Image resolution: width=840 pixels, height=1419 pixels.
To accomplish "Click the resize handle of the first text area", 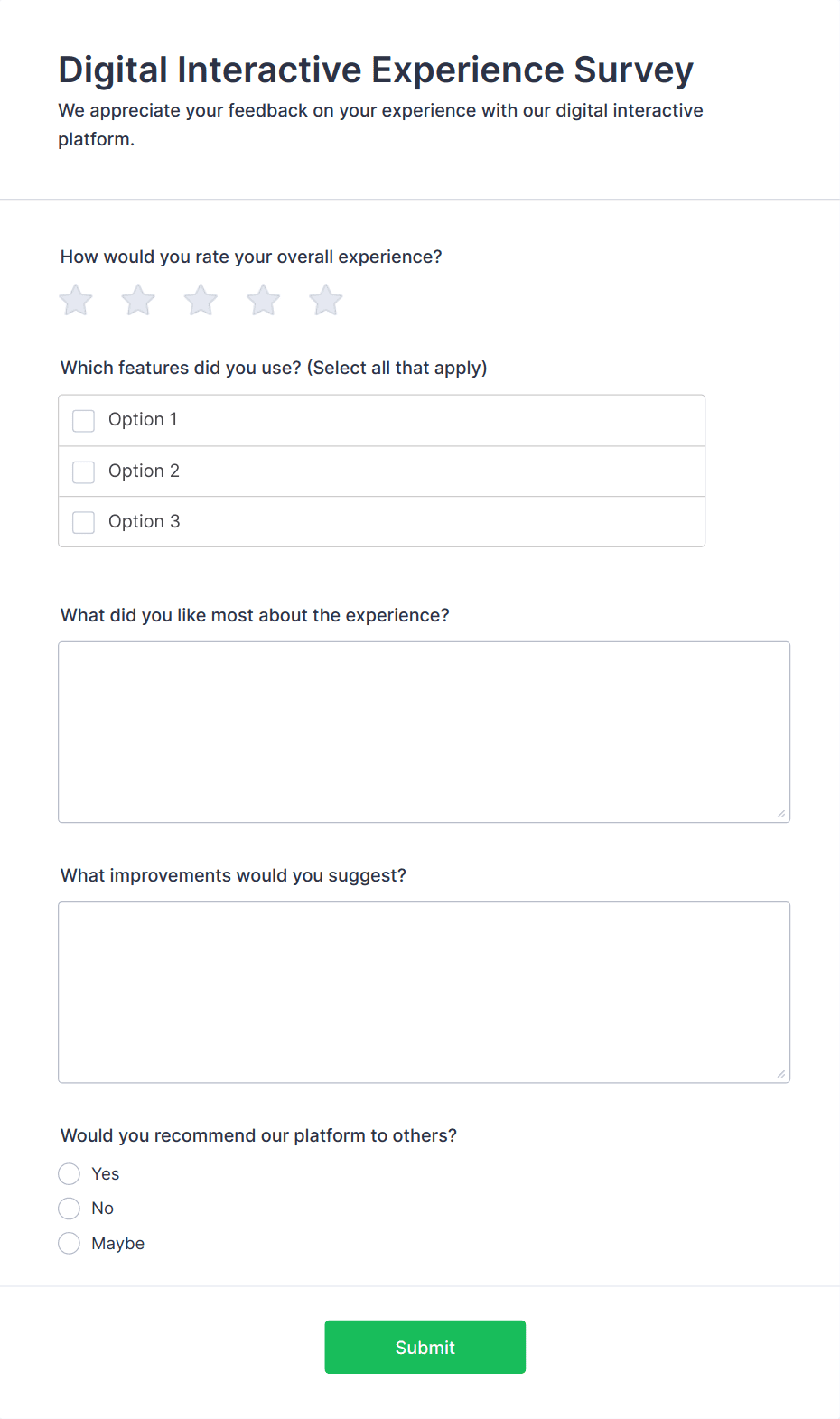I will tap(782, 814).
